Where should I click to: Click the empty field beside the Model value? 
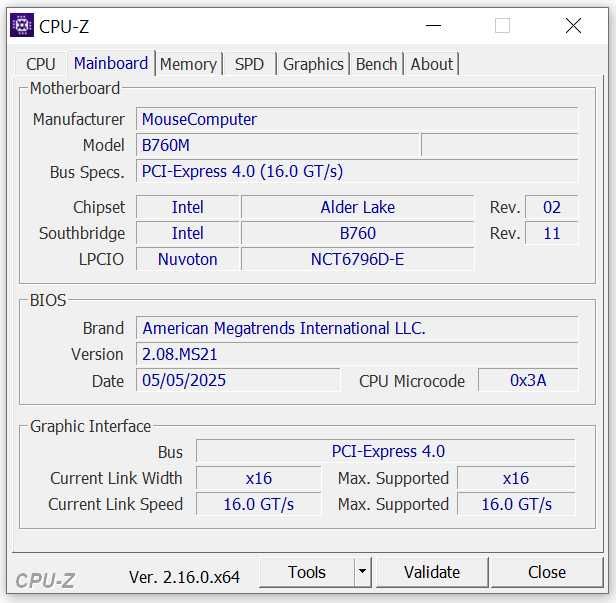pos(499,145)
